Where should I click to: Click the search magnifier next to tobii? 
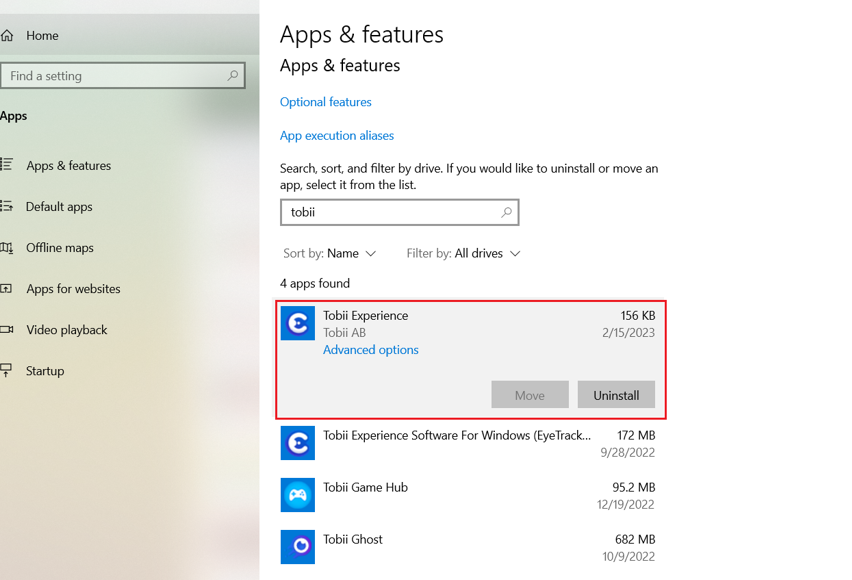pyautogui.click(x=508, y=212)
